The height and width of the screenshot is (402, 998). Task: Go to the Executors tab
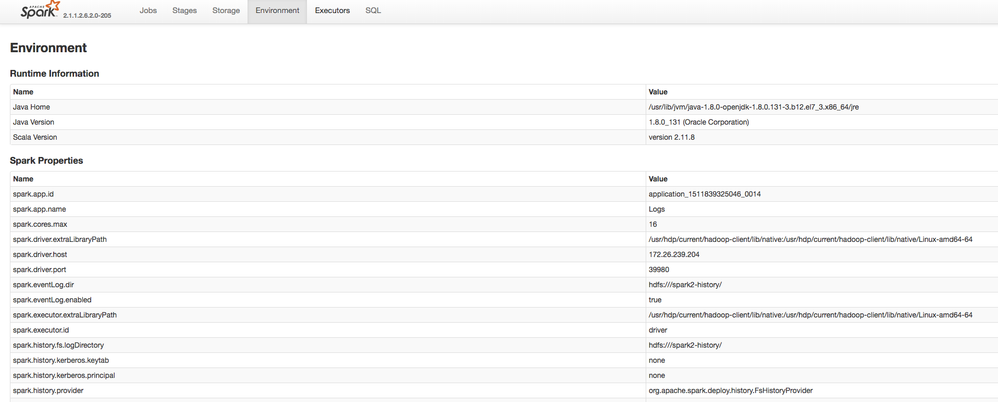pyautogui.click(x=332, y=11)
